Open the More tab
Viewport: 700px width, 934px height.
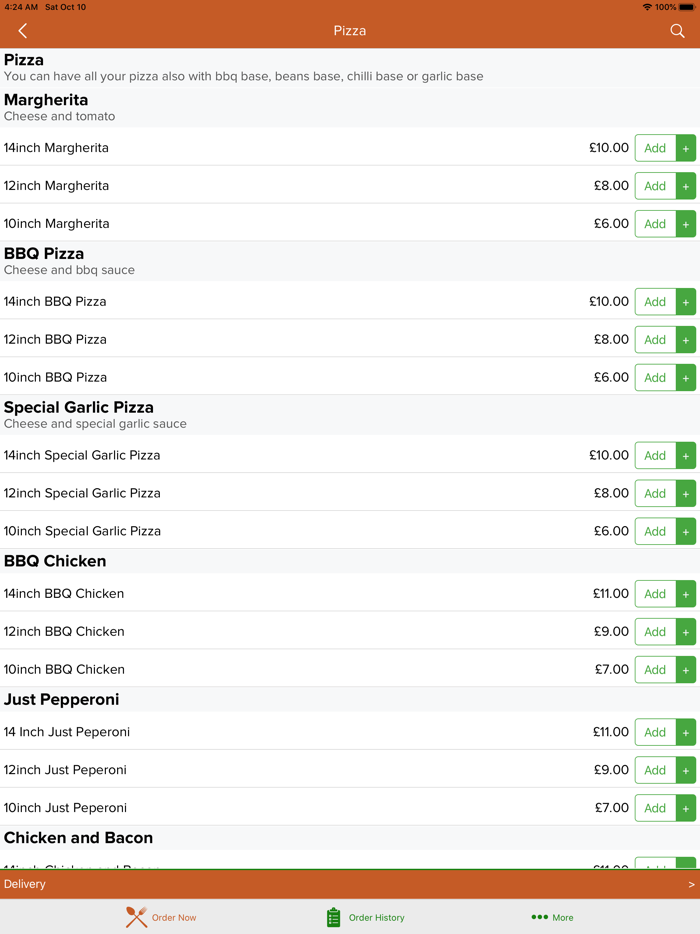pyautogui.click(x=563, y=917)
